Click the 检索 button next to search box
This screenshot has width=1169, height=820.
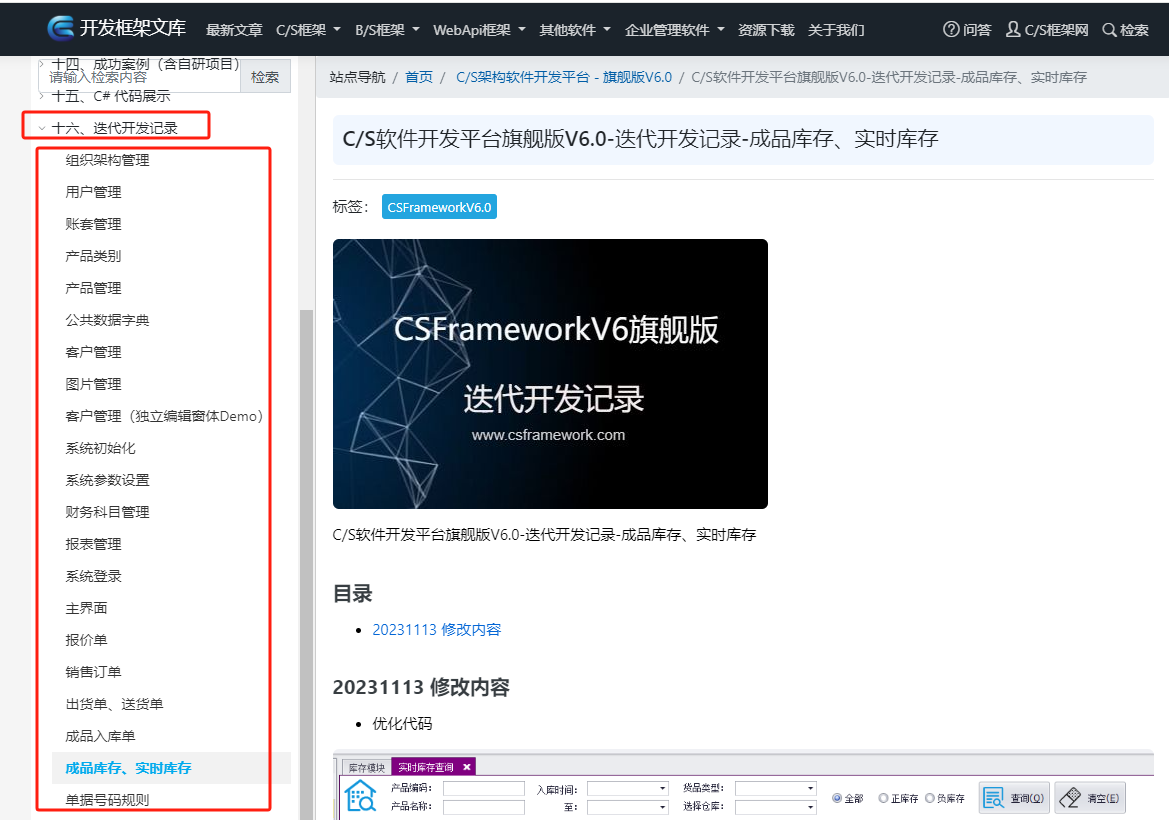coord(264,76)
